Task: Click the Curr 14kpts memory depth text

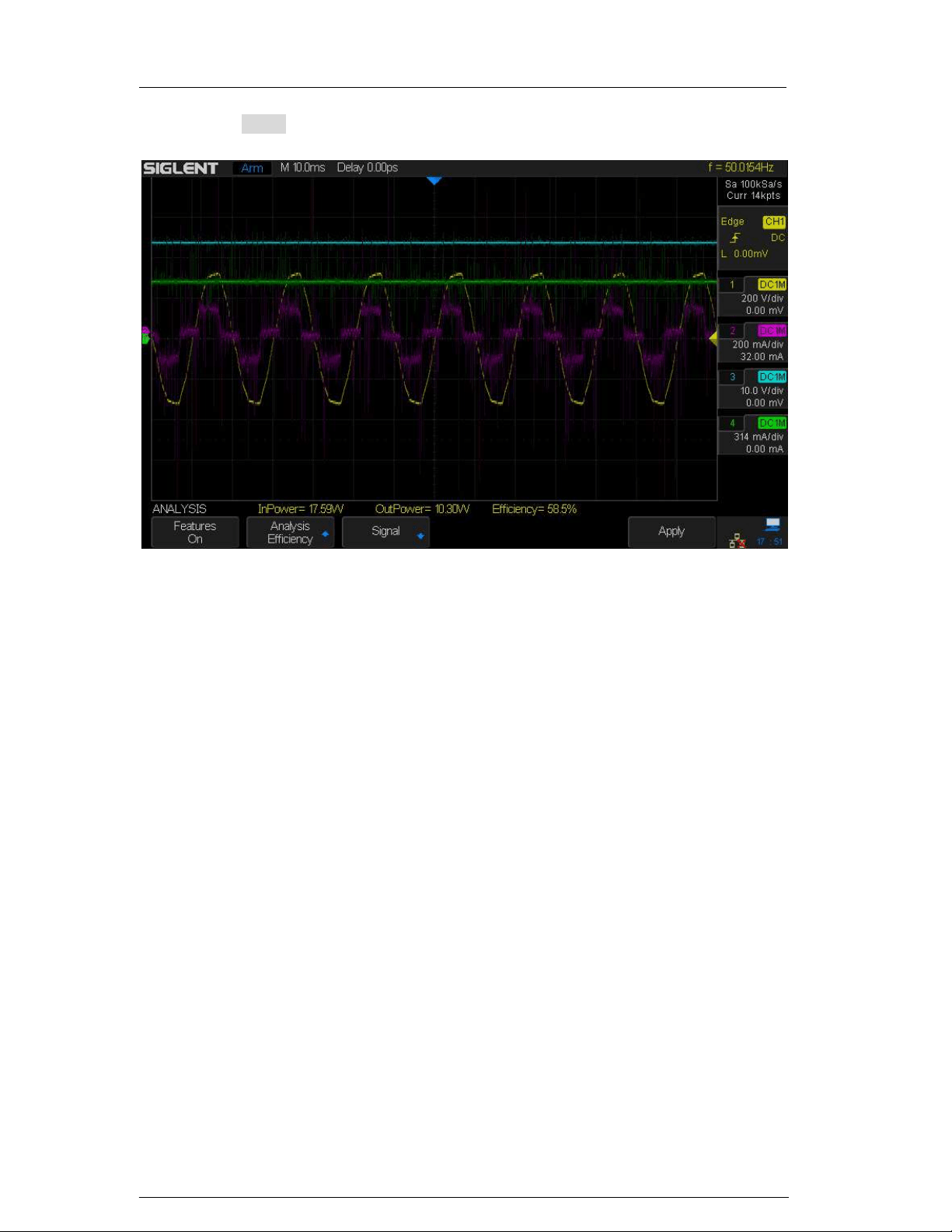Action: 753,196
